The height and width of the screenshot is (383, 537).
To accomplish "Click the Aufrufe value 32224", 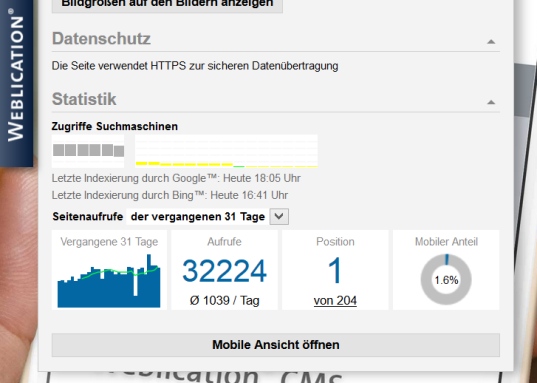I will (224, 271).
